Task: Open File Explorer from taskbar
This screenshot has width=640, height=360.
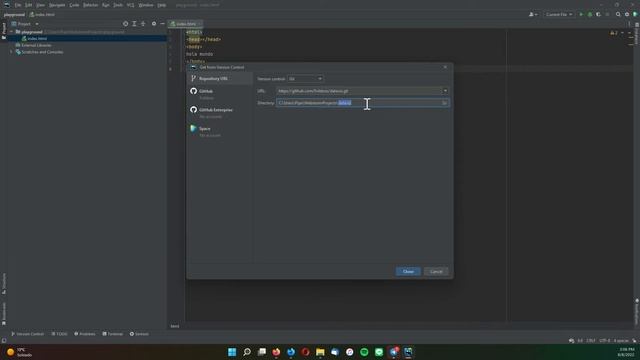Action: (x=320, y=352)
